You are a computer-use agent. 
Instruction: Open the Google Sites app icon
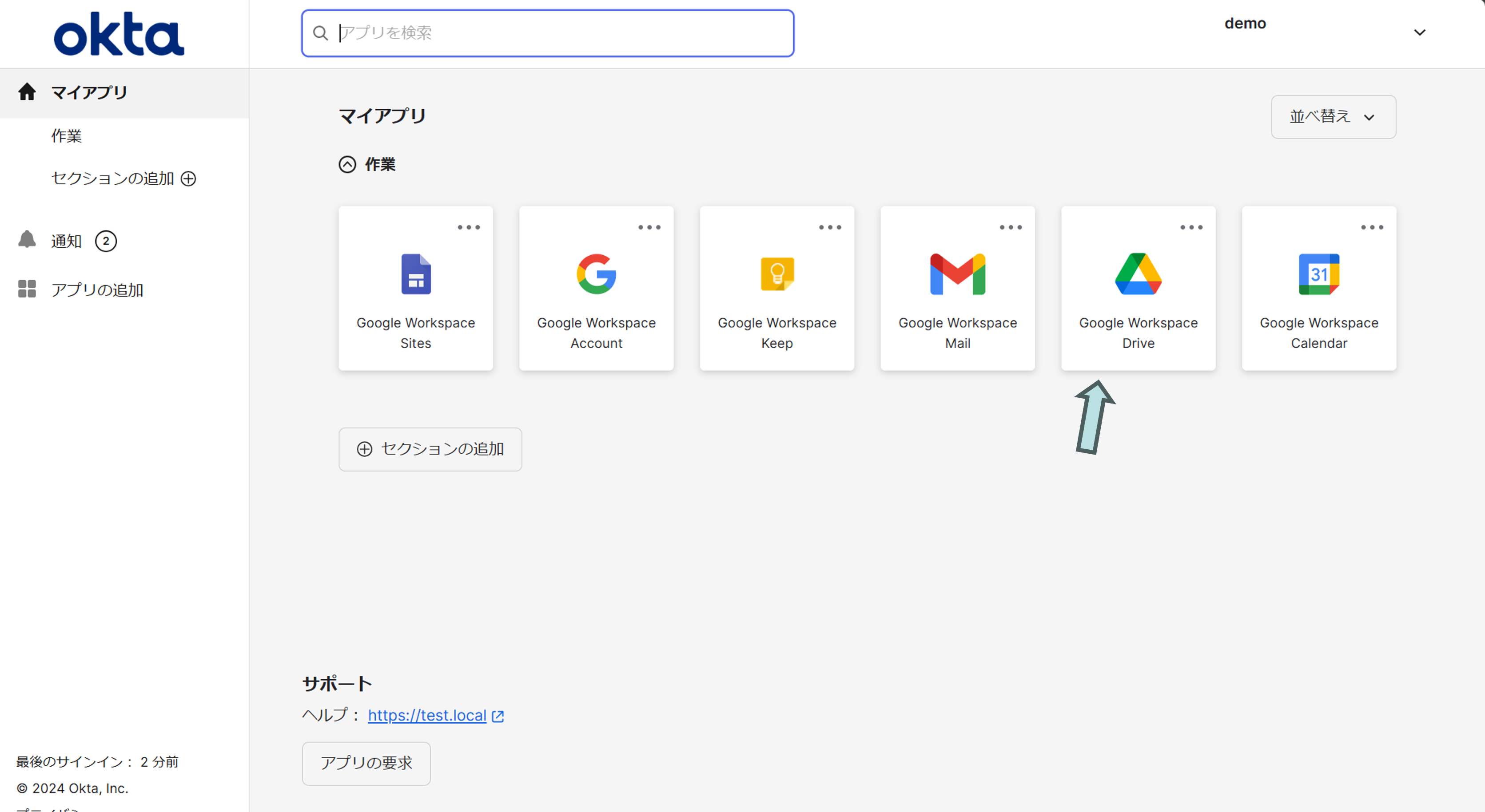tap(416, 274)
